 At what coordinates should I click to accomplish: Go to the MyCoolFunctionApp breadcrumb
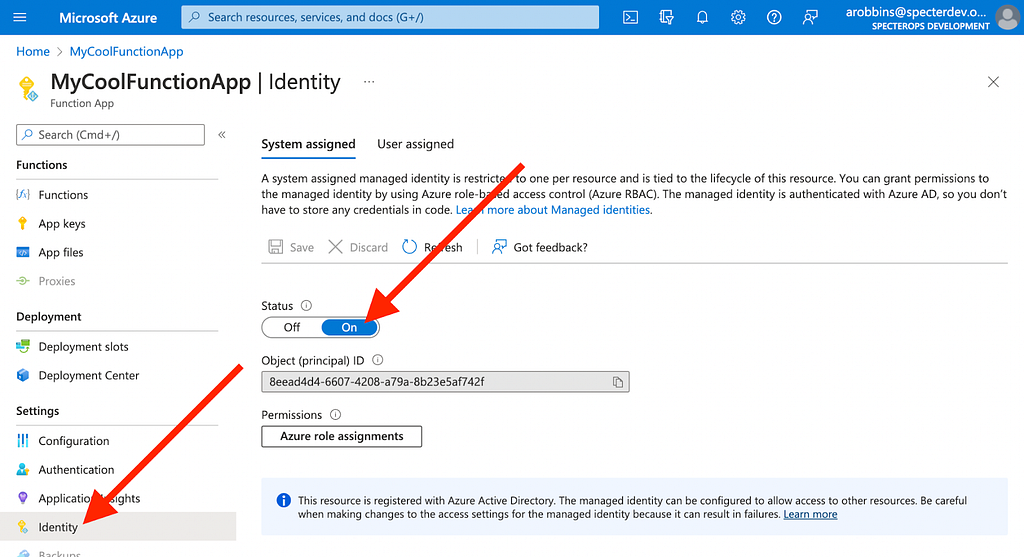(127, 52)
